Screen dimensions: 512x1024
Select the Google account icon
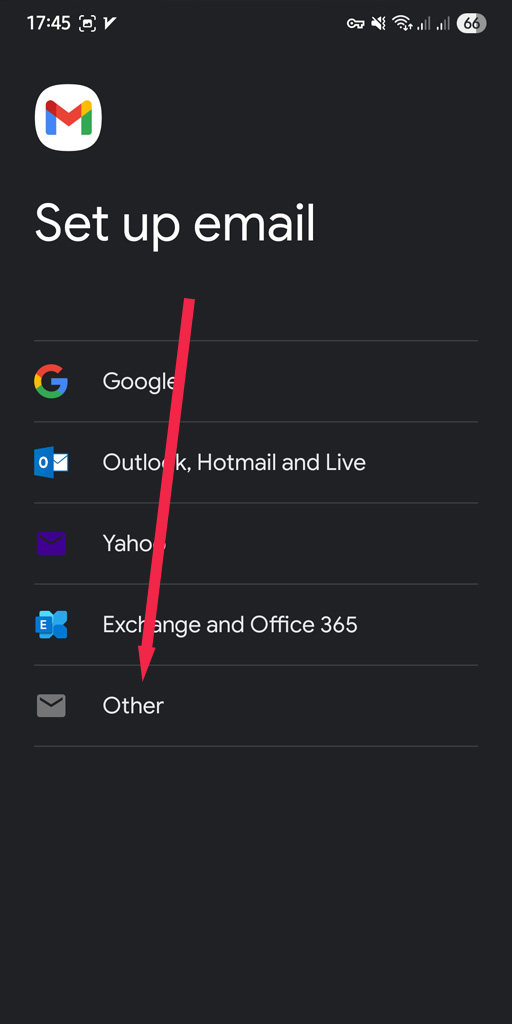click(51, 381)
